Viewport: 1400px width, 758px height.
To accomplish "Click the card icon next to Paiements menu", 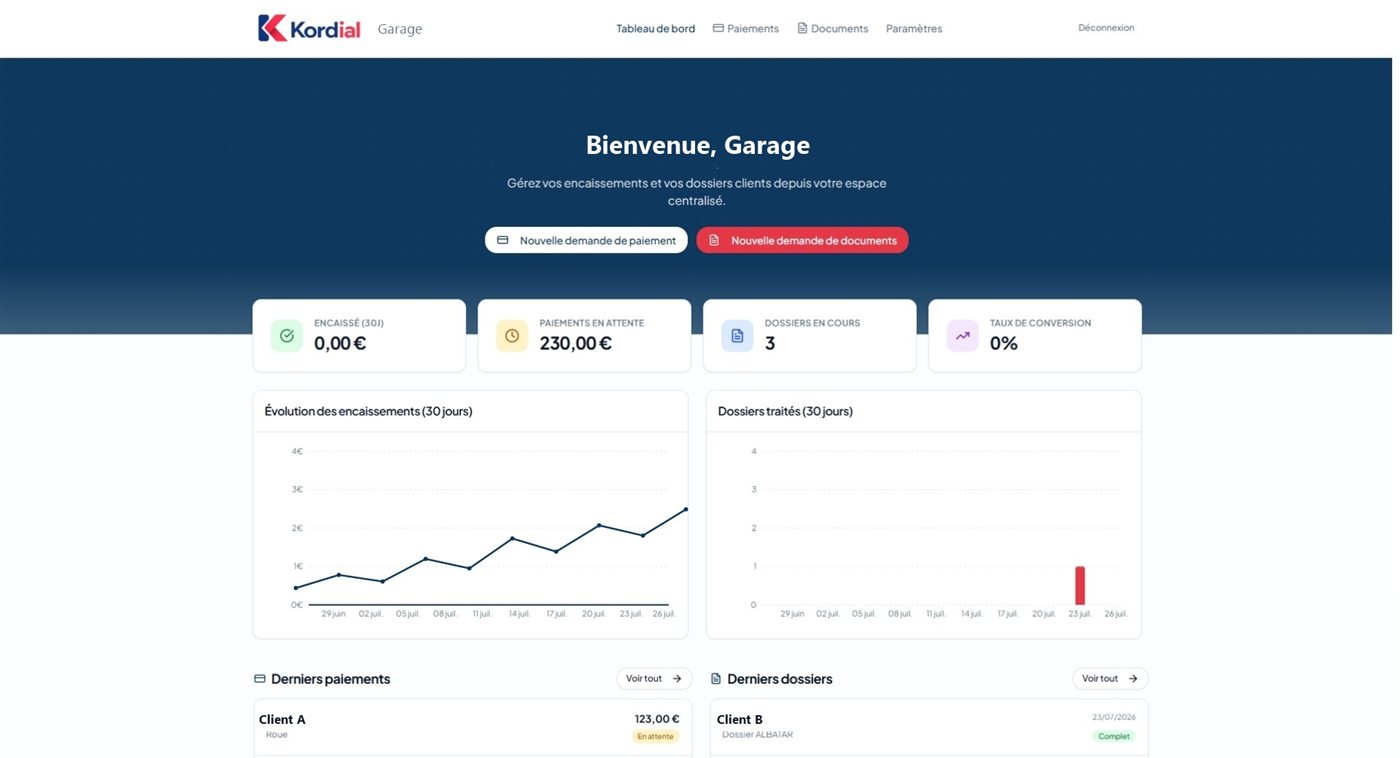I will (718, 28).
